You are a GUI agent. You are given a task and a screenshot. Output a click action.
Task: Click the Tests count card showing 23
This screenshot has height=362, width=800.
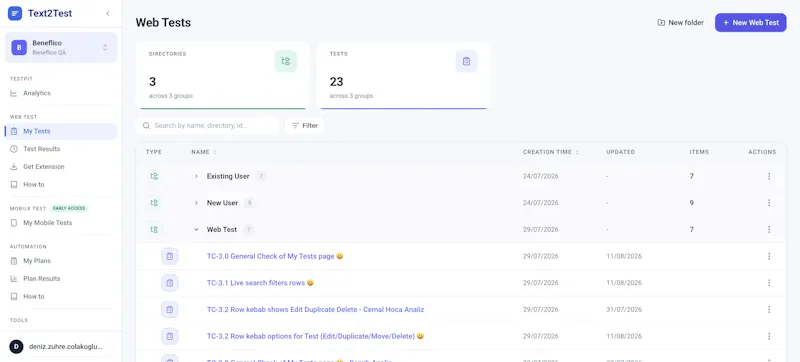click(x=403, y=75)
